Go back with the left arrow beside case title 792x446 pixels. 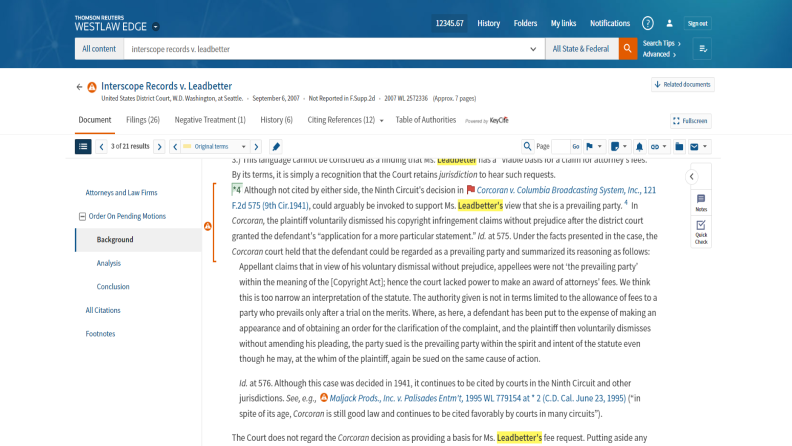tap(79, 87)
